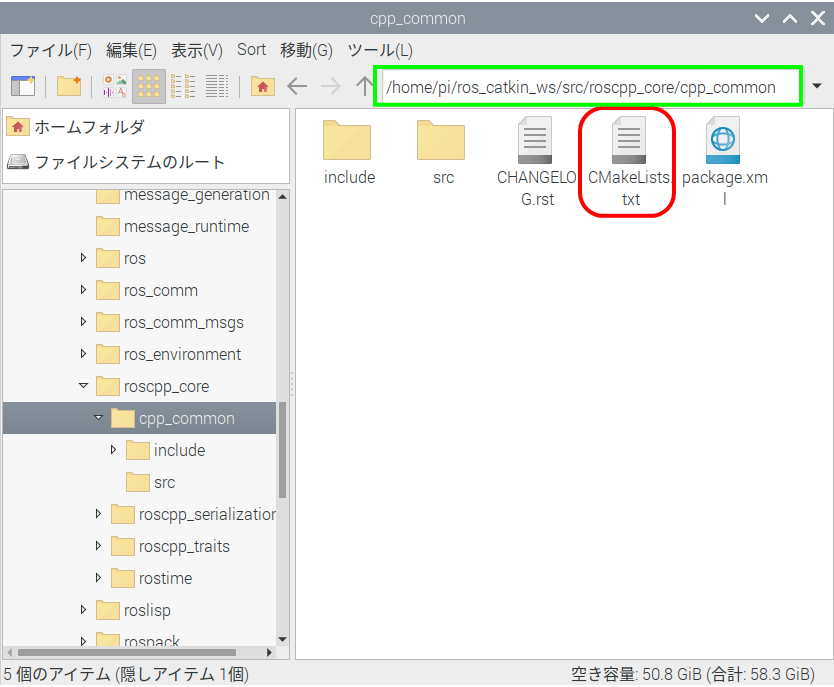This screenshot has height=687, width=834.
Task: Select ros_environment folder in tree
Action: pyautogui.click(x=169, y=354)
